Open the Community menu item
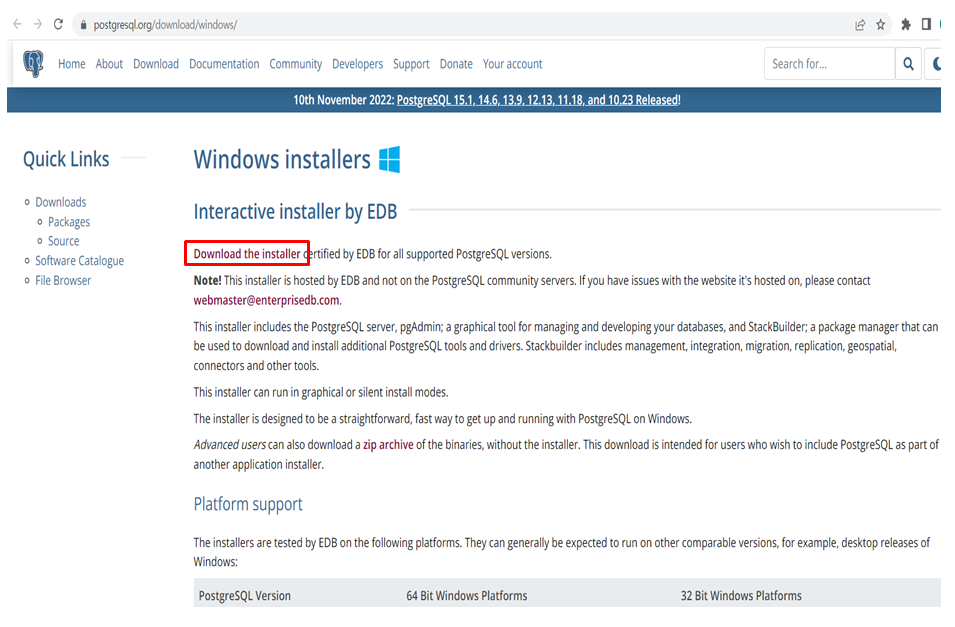The width and height of the screenshot is (955, 627). [x=295, y=64]
